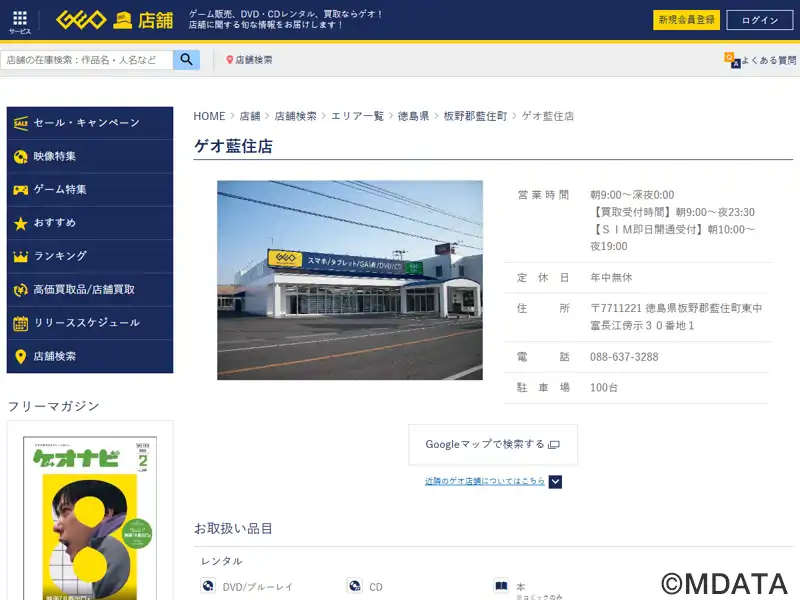Focus the store inventory search field
The width and height of the screenshot is (800, 600).
click(x=87, y=60)
